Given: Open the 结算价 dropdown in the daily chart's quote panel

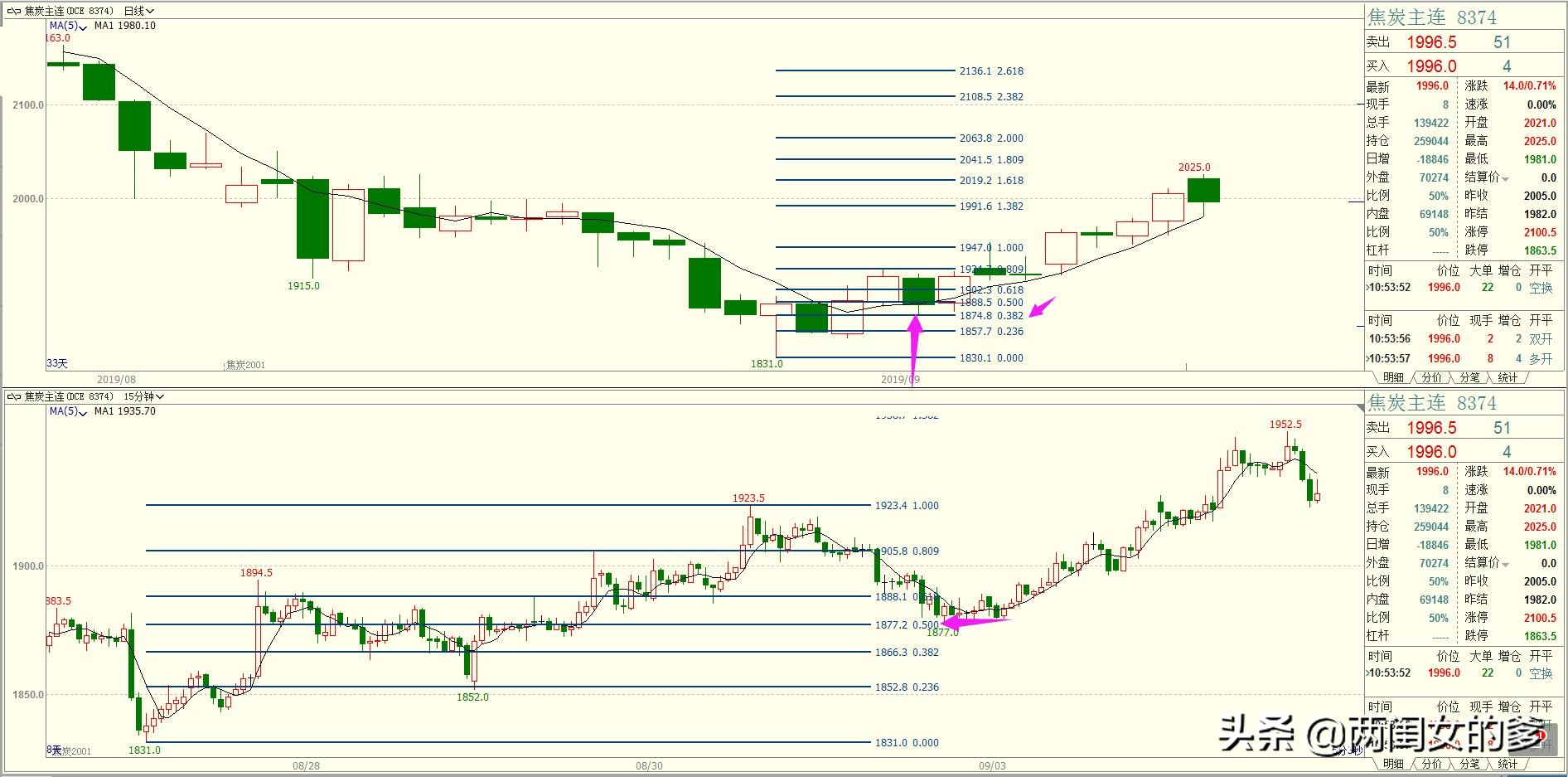Looking at the screenshot, I should pos(1505,178).
